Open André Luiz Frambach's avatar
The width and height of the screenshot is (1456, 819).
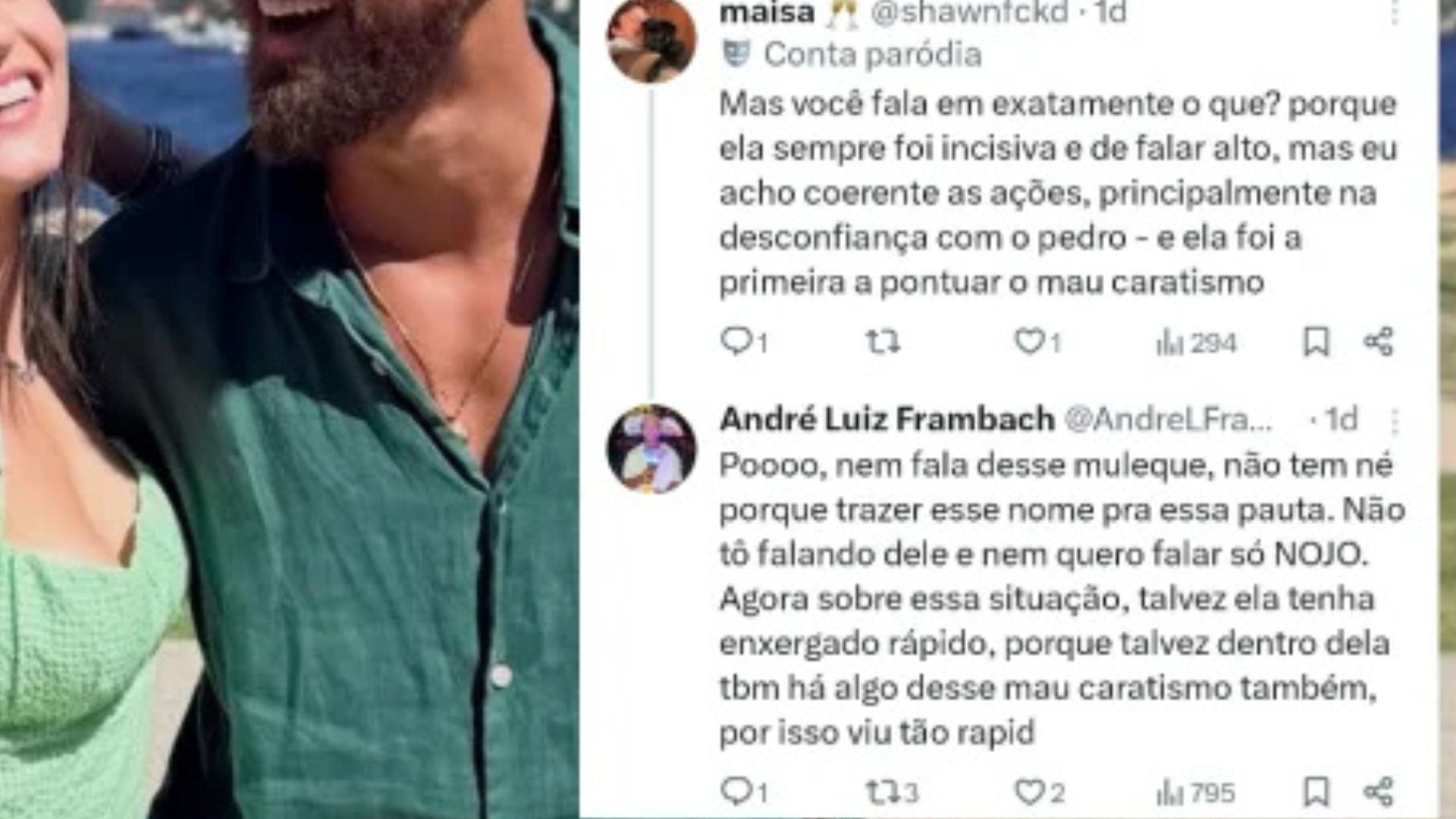pos(651,449)
